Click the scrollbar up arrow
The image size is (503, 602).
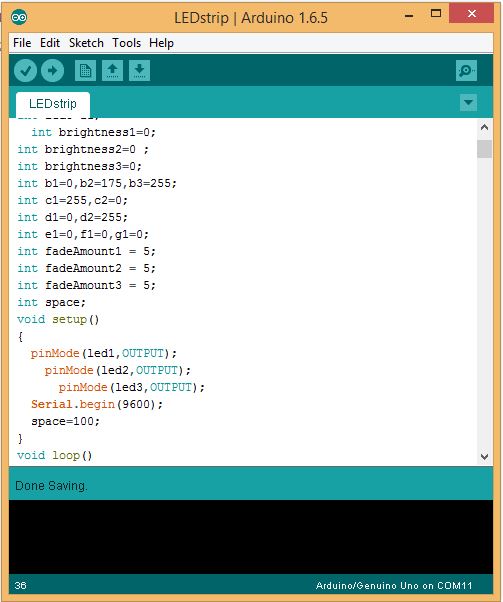click(485, 127)
